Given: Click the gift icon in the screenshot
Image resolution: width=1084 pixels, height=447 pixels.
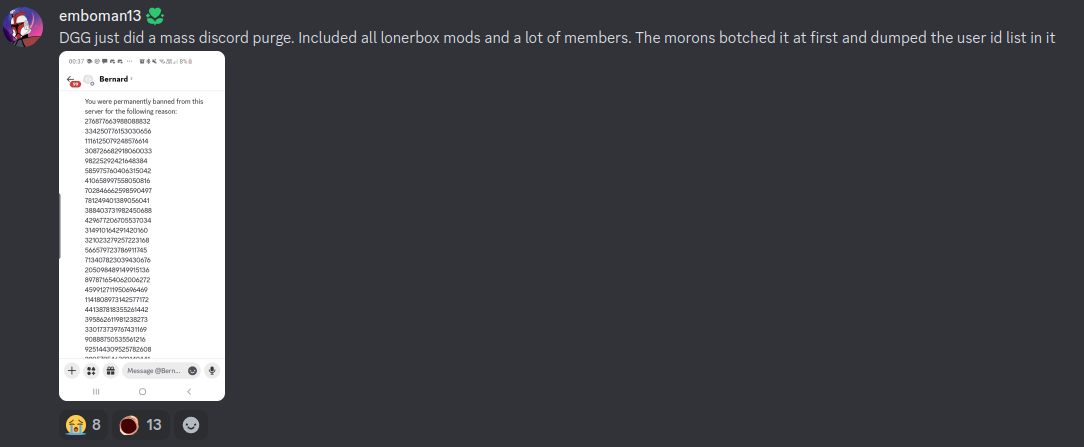Looking at the screenshot, I should [x=110, y=371].
